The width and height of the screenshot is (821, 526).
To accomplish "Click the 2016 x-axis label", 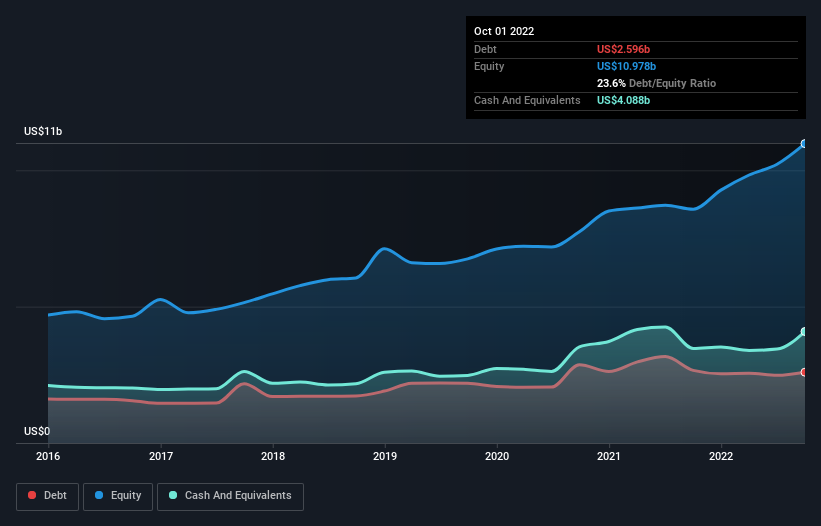I will pyautogui.click(x=48, y=456).
